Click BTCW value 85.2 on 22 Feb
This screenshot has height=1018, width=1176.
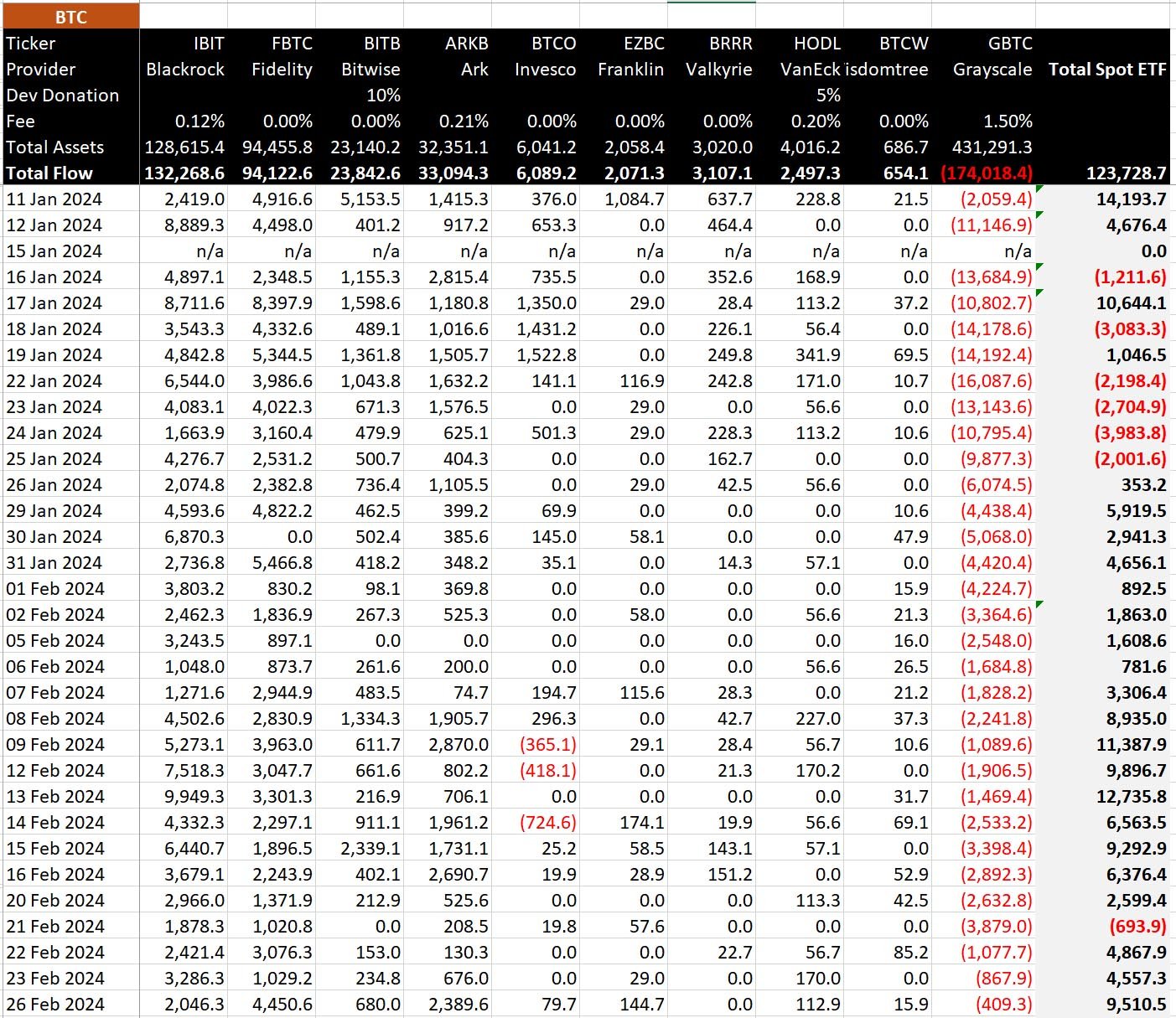(x=911, y=953)
